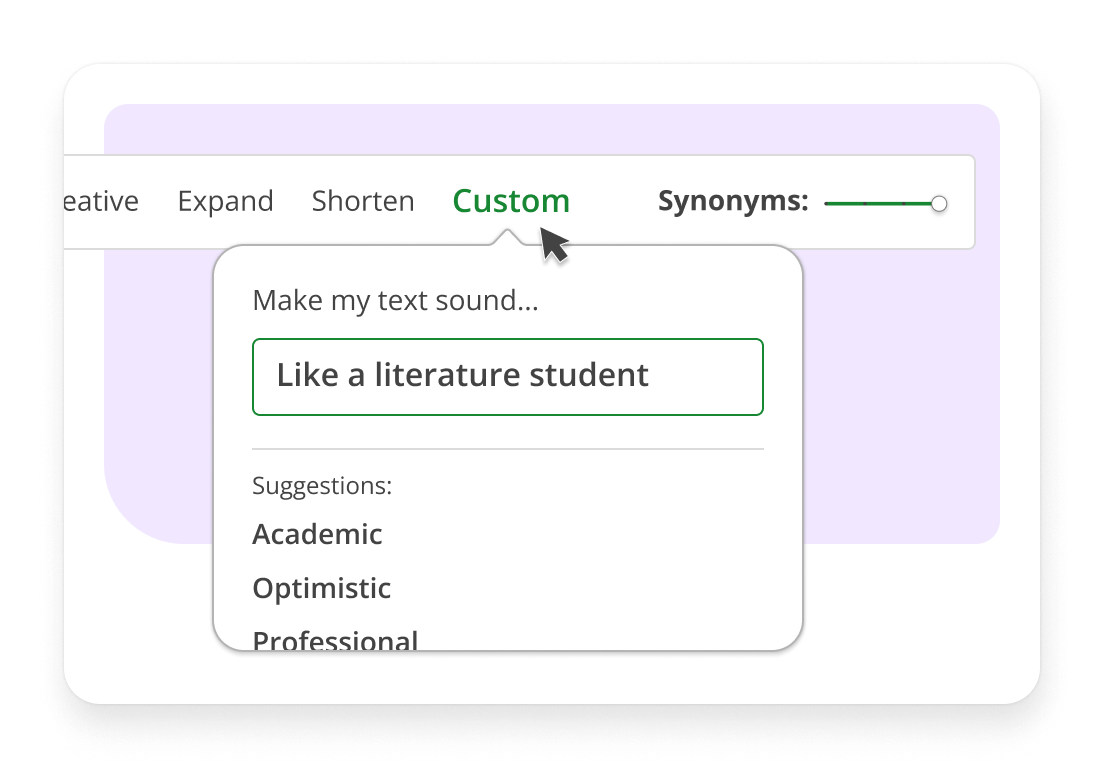
Task: Click the 'Suggestions:' label in the popup
Action: pyautogui.click(x=321, y=486)
